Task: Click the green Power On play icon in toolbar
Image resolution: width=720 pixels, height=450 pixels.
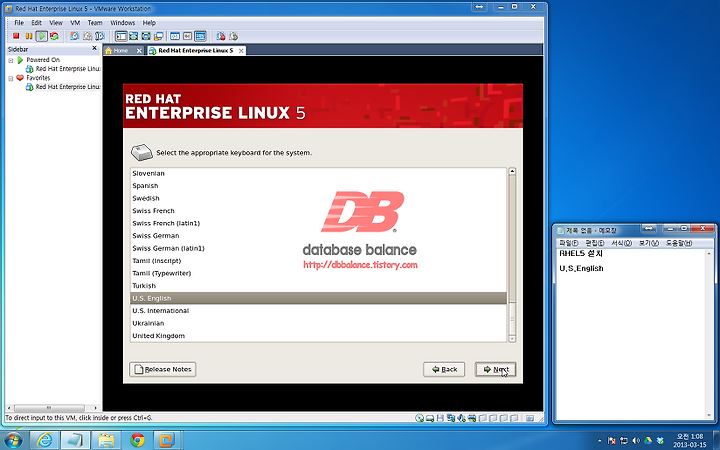Action: pyautogui.click(x=42, y=36)
